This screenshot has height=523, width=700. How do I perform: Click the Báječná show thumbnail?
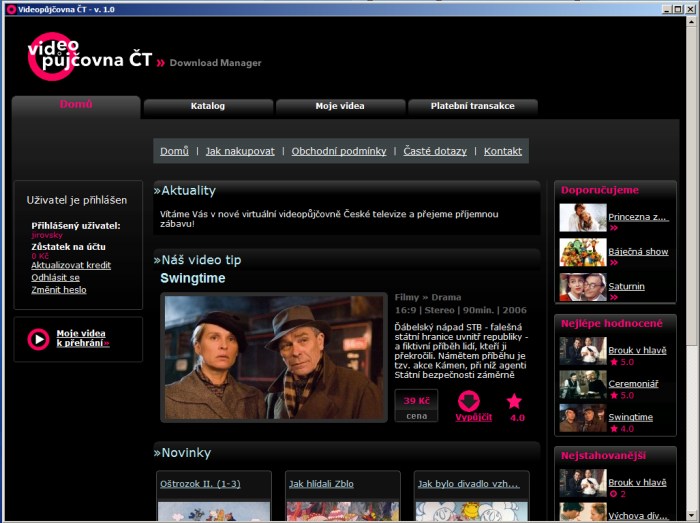coord(583,252)
